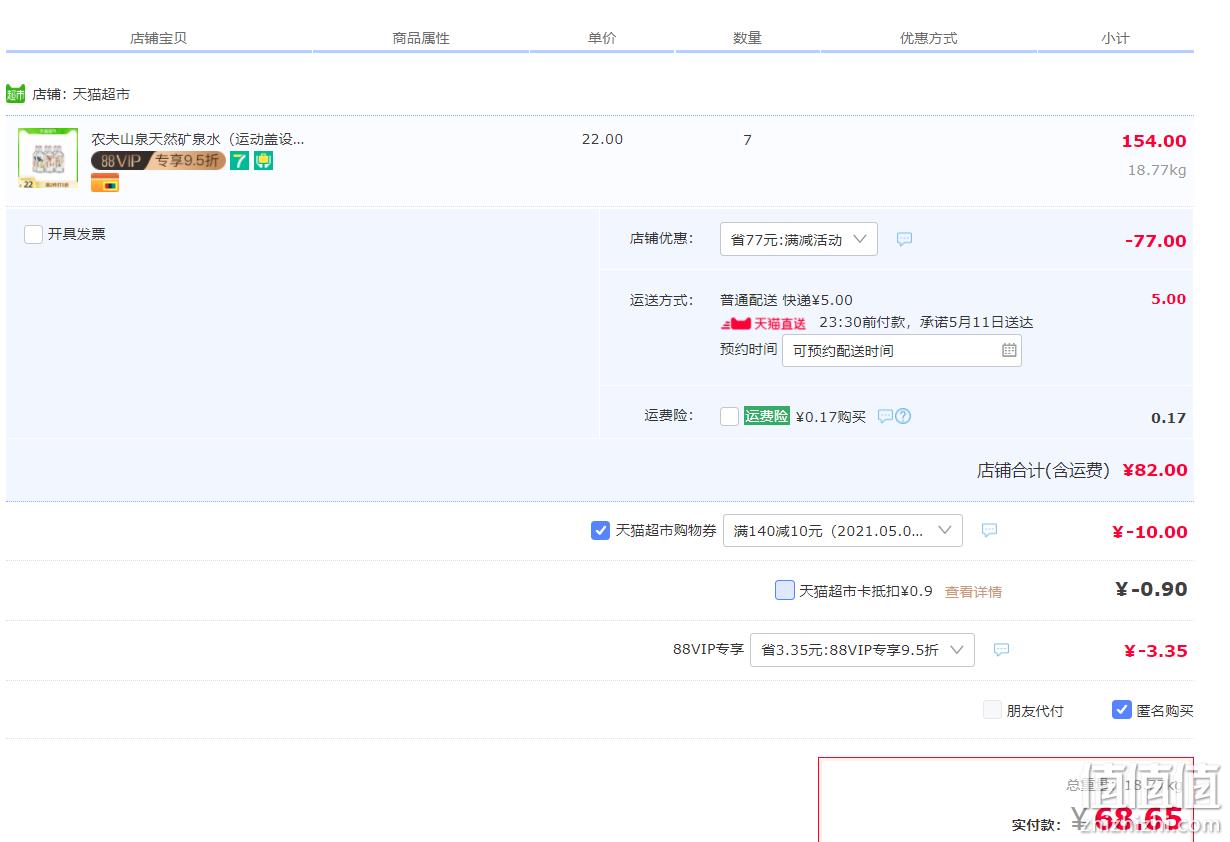Click the 88VIP 专享9.5折 badge

coord(158,160)
